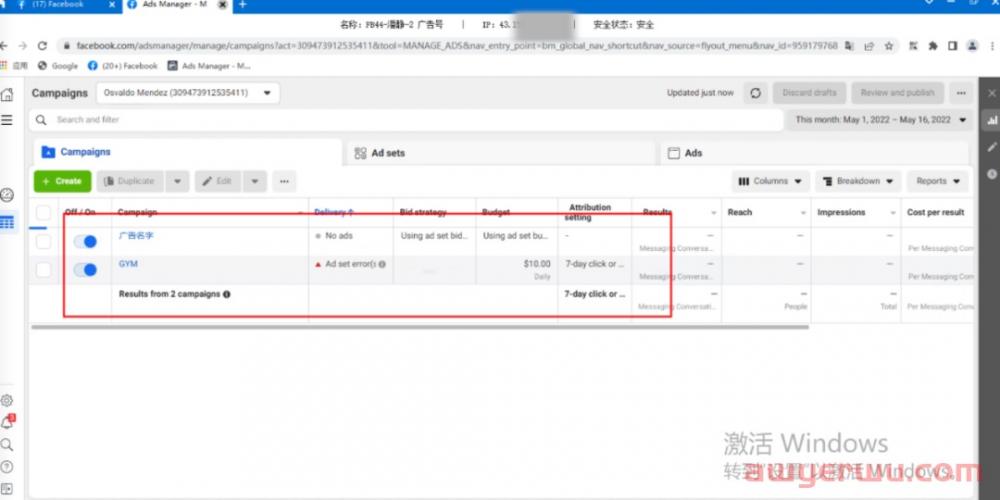Open the Reach column header dropdown arrow
1000x500 pixels.
[803, 212]
